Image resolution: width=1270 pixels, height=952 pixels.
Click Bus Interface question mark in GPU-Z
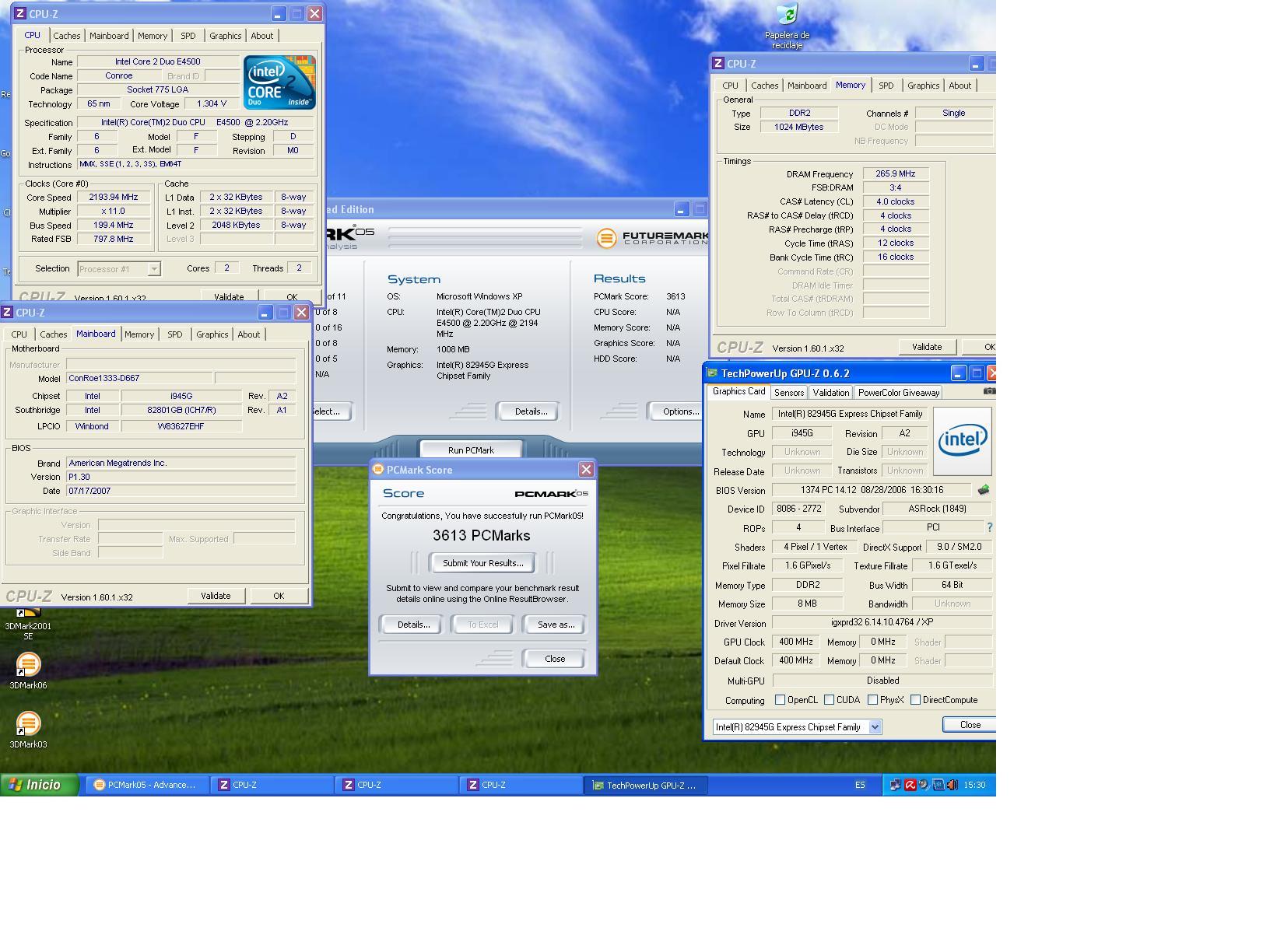(x=990, y=527)
